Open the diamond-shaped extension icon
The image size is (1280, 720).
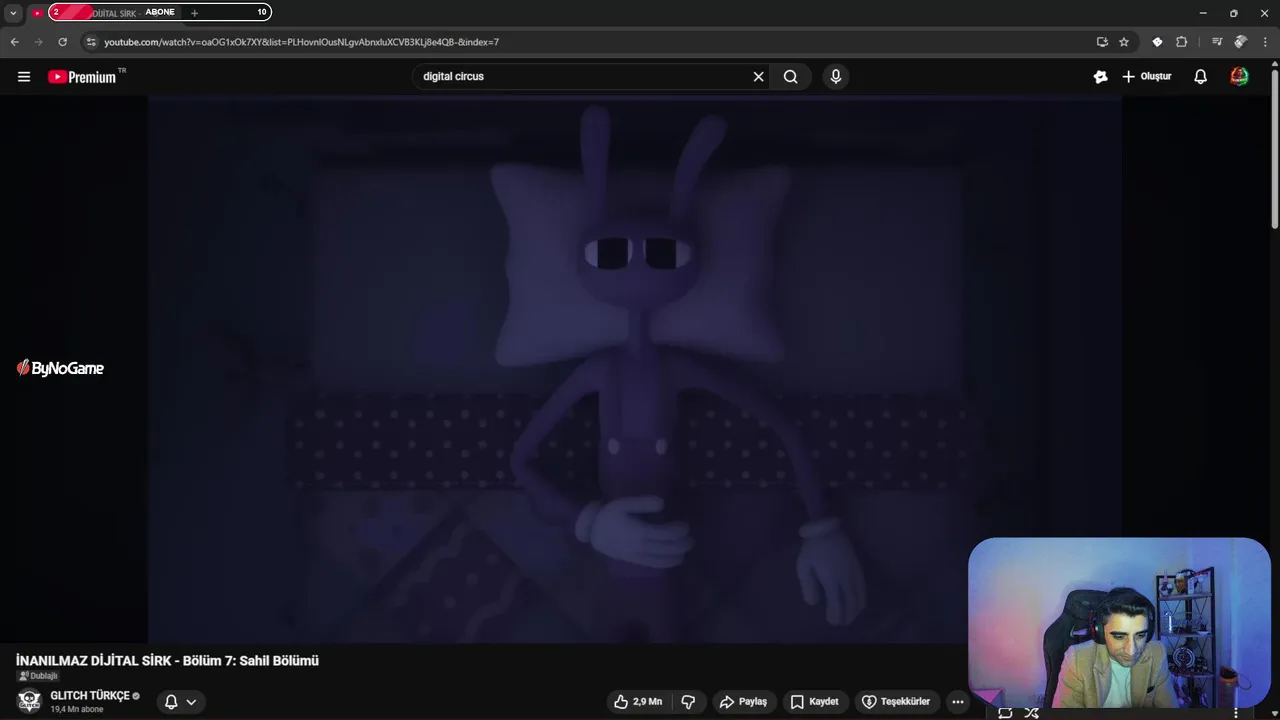point(1157,42)
